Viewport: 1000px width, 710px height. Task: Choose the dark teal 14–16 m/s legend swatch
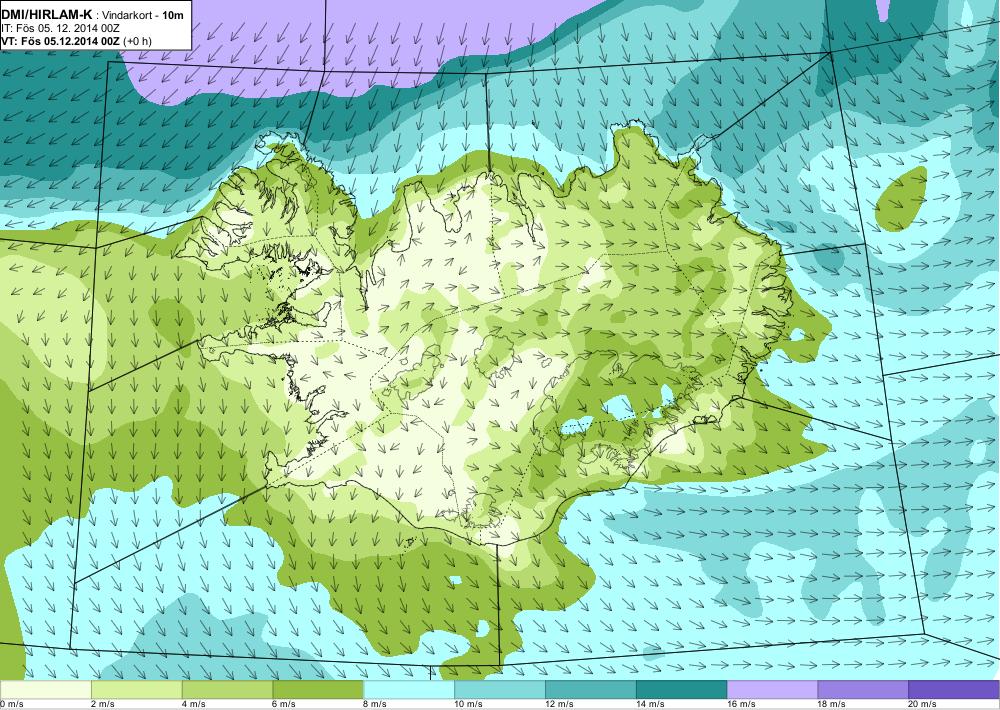click(x=682, y=690)
